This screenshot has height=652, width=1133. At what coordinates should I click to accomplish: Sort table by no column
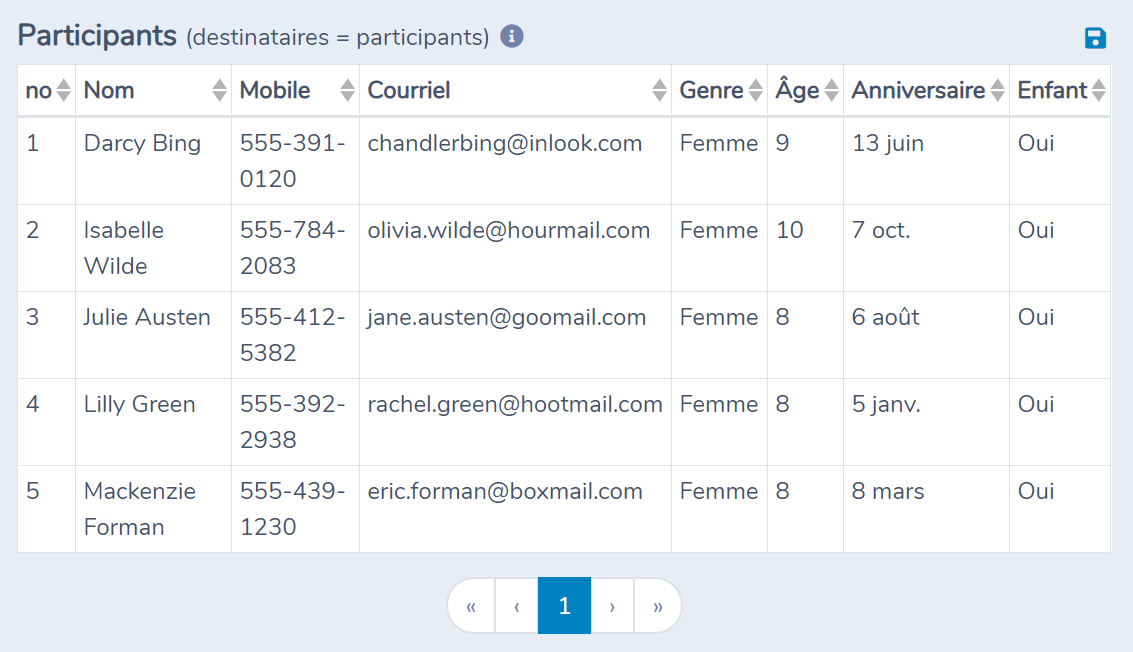(46, 90)
